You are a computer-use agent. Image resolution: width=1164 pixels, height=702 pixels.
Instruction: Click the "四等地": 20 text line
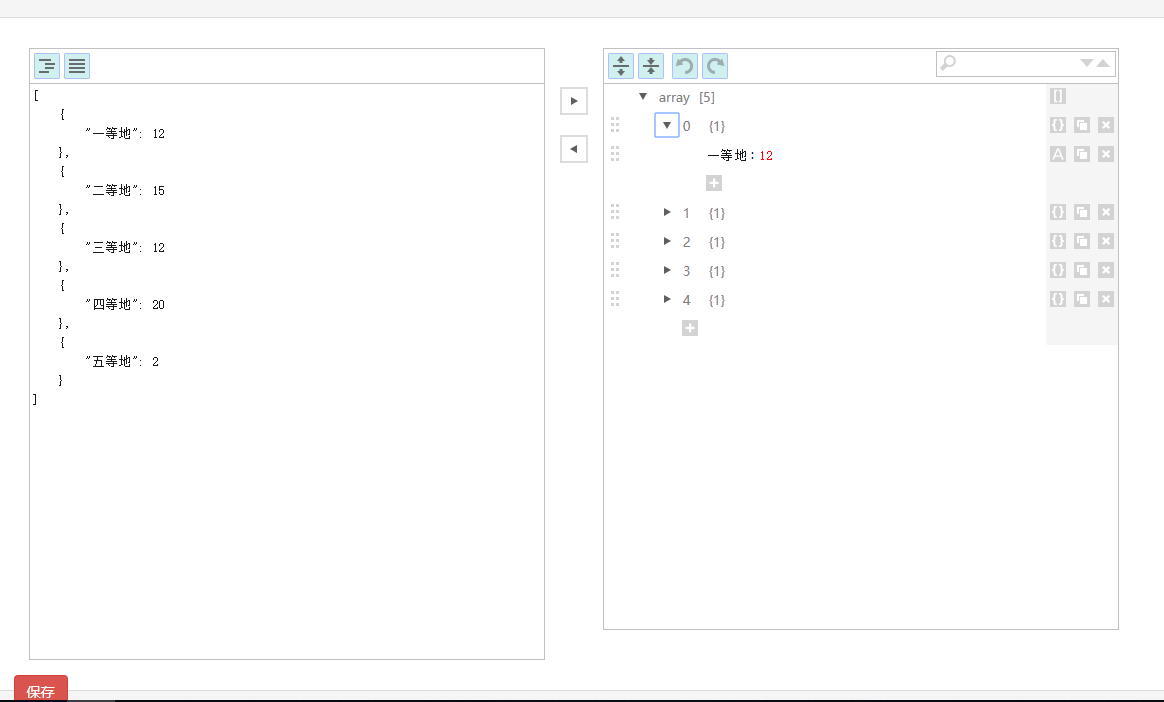(x=125, y=305)
